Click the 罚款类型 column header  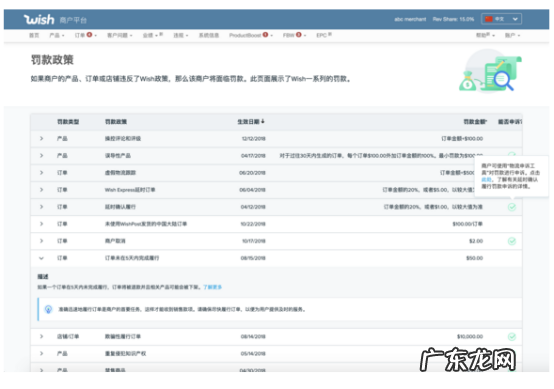pyautogui.click(x=68, y=122)
